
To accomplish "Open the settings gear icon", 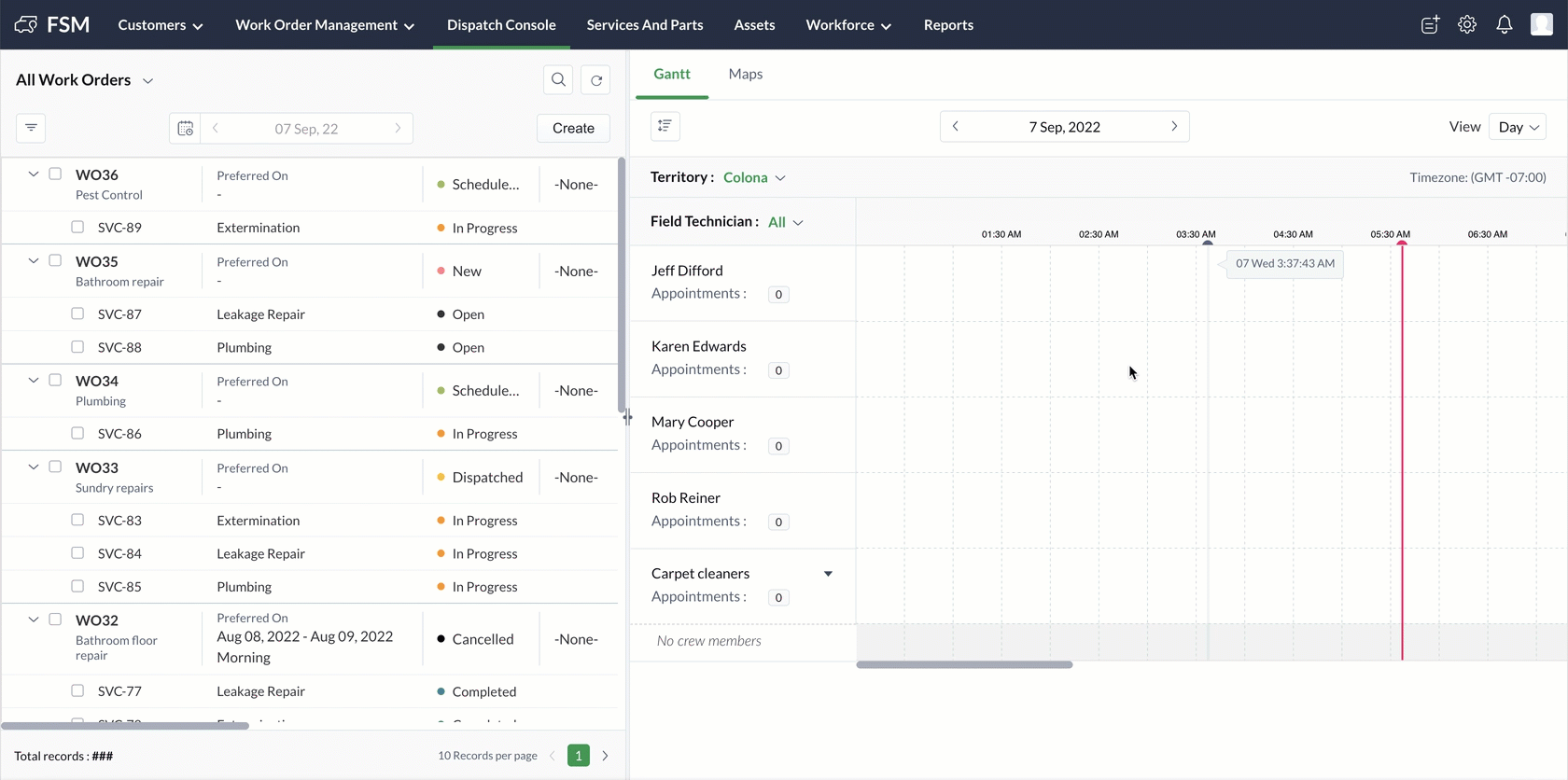I will click(x=1467, y=25).
